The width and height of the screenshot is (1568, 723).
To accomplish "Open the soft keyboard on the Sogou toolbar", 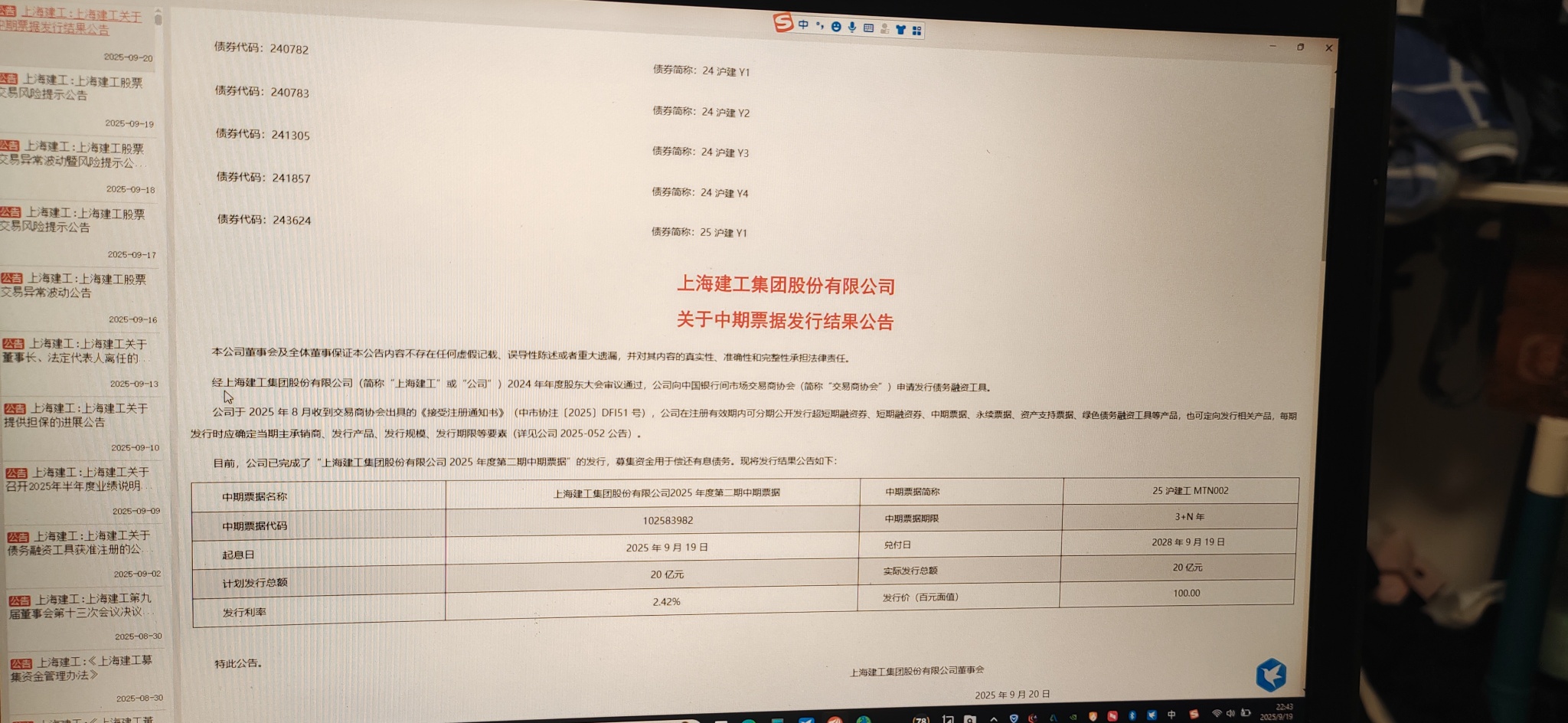I will pyautogui.click(x=868, y=28).
